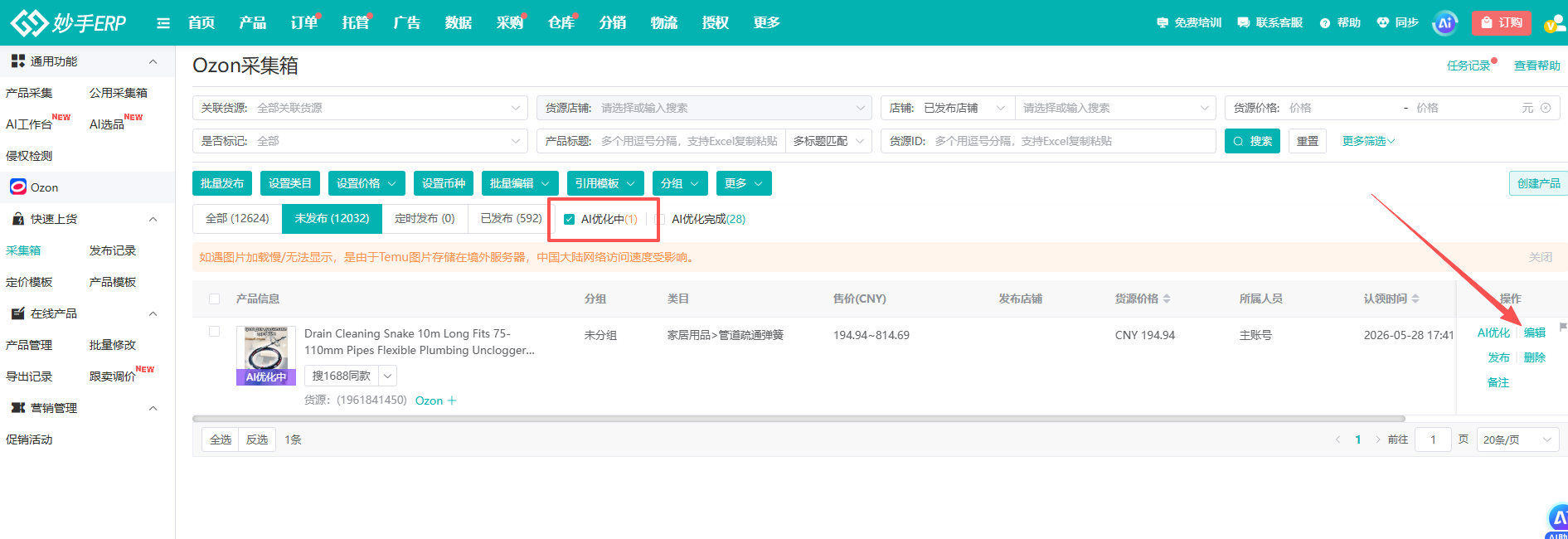Open the 订单 top menu

(303, 22)
